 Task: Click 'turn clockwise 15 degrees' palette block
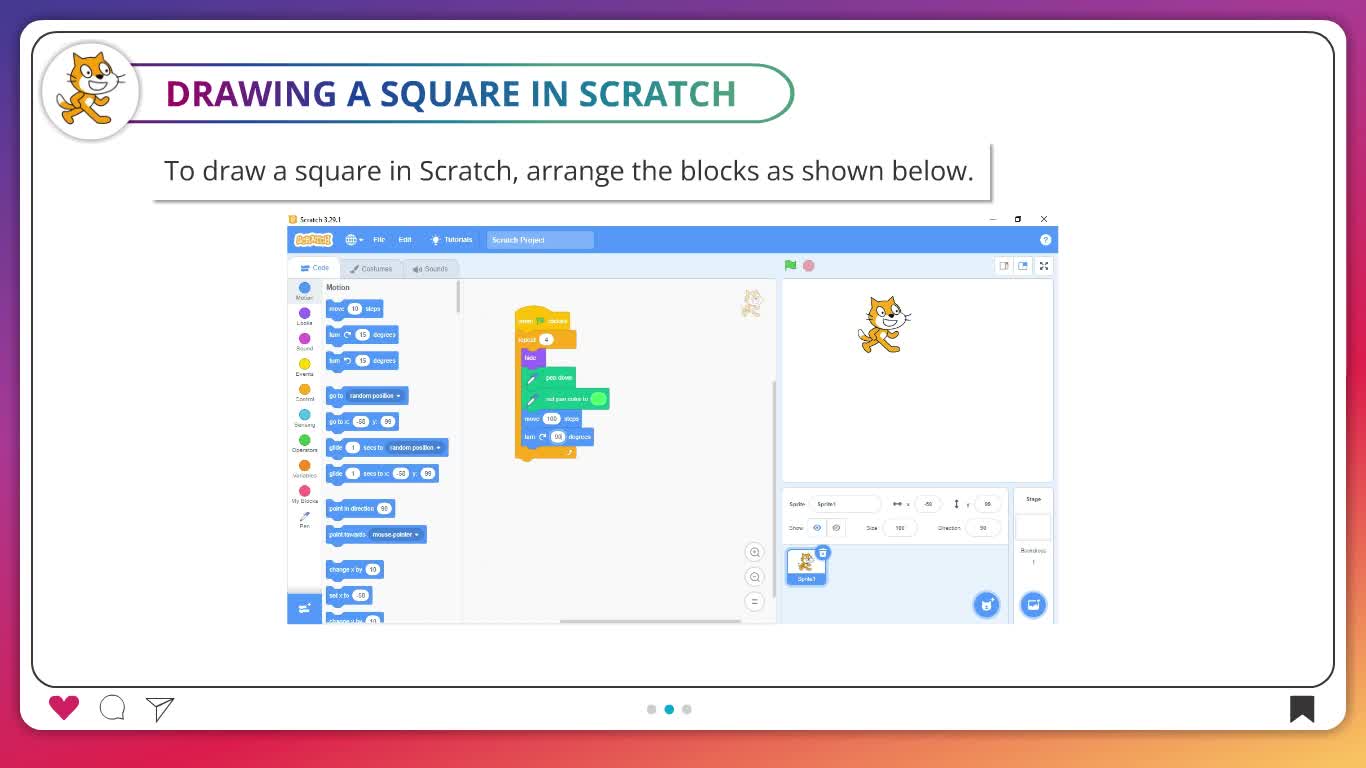point(362,335)
